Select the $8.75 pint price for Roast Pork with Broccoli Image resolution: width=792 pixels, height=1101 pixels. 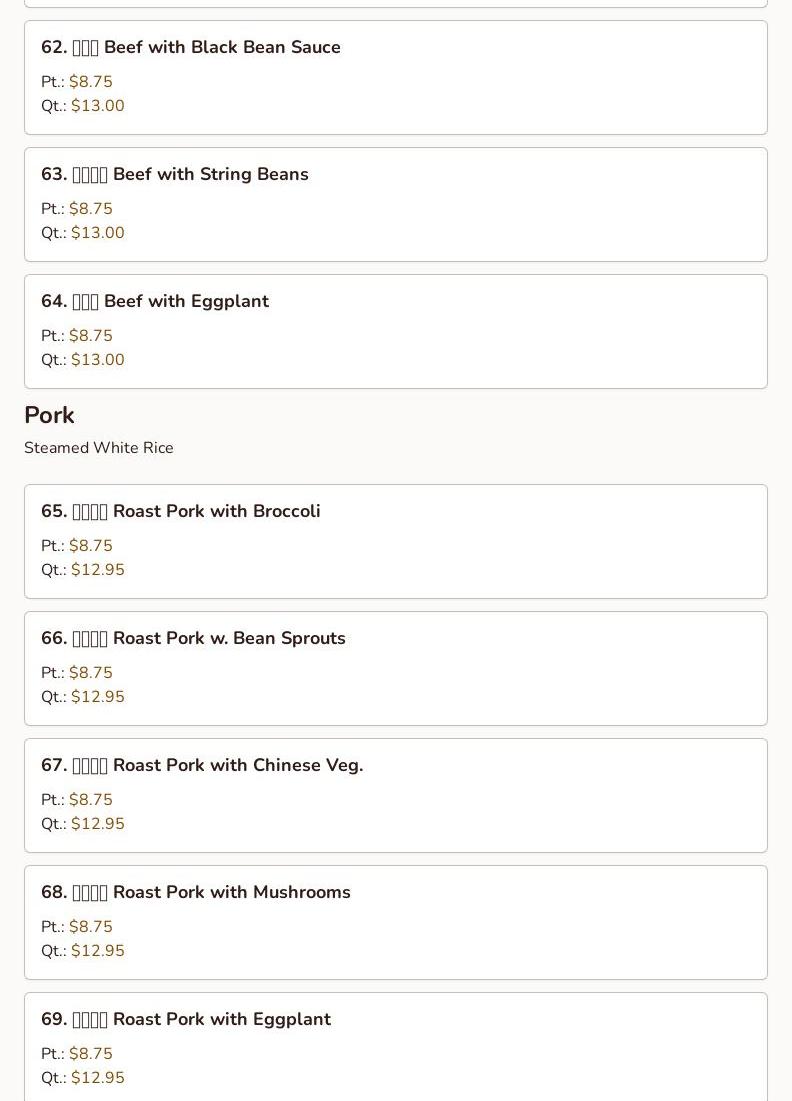click(x=91, y=546)
